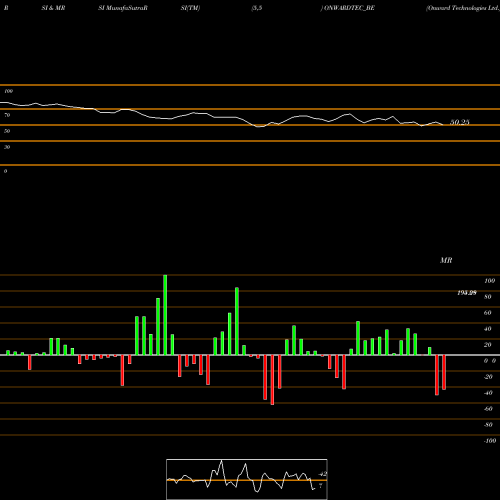
Task: Click the SI(TM) header label
Action: (x=190, y=8)
